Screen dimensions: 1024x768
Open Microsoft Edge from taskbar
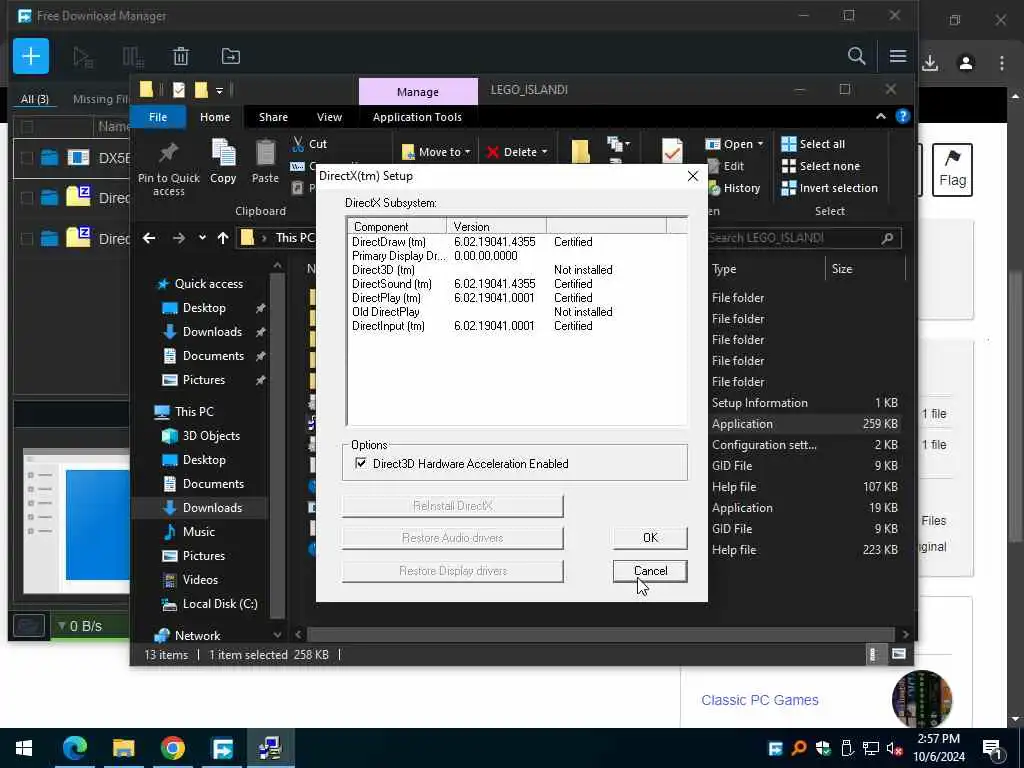click(74, 748)
